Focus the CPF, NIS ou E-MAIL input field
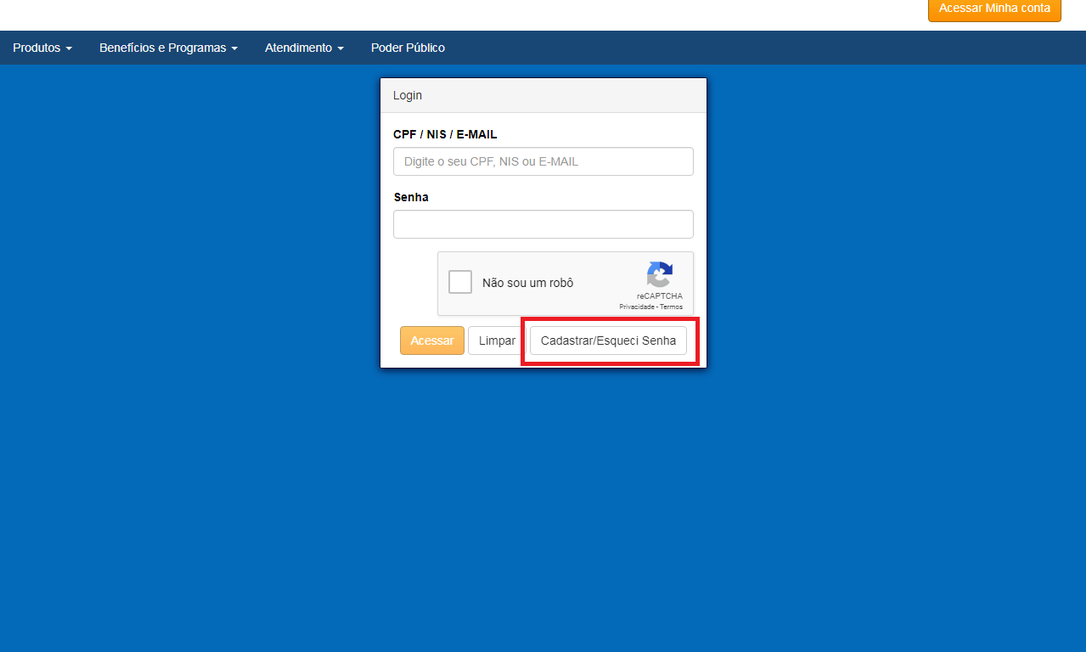Screen dimensions: 1086x652 click(x=543, y=161)
